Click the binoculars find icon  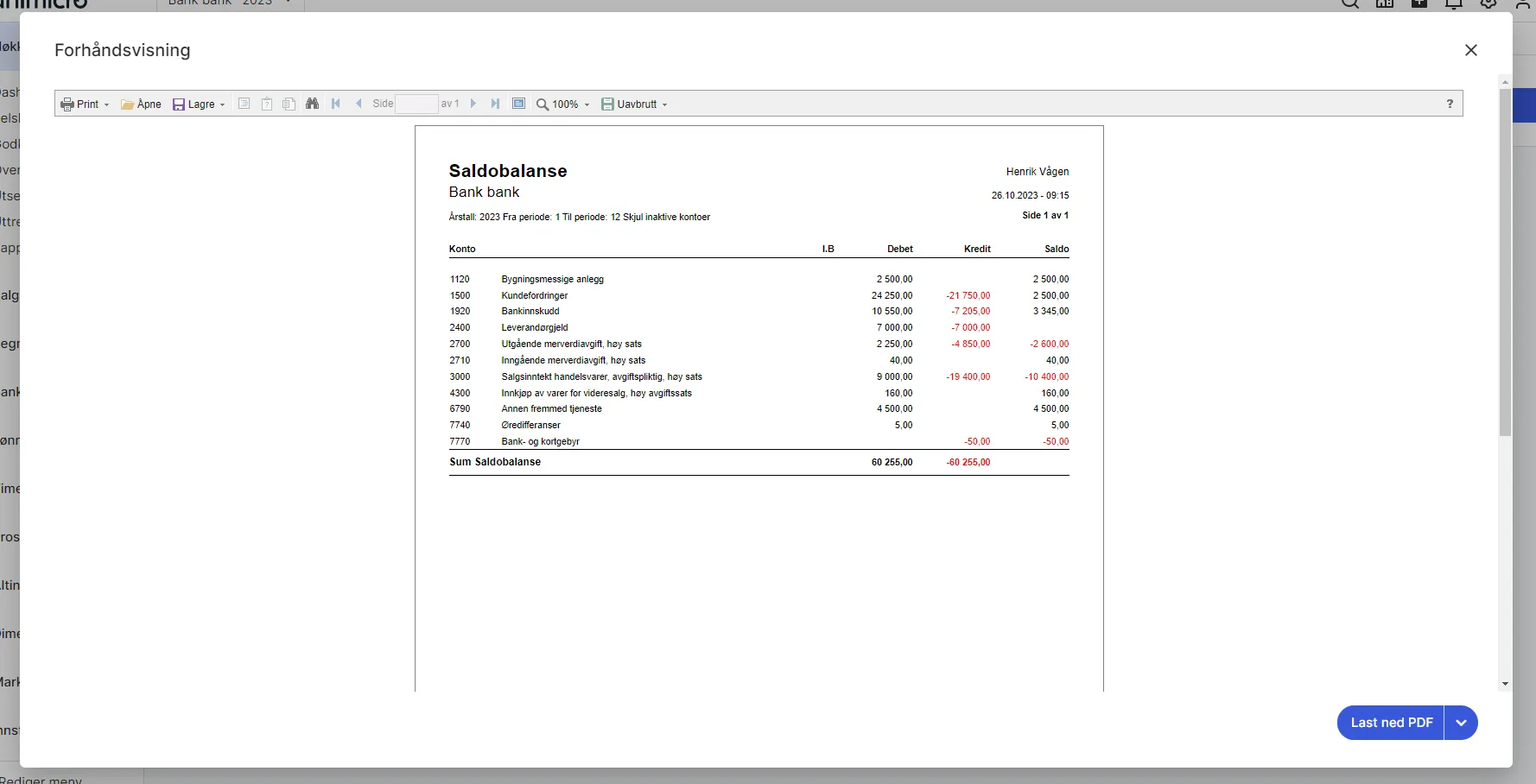312,104
